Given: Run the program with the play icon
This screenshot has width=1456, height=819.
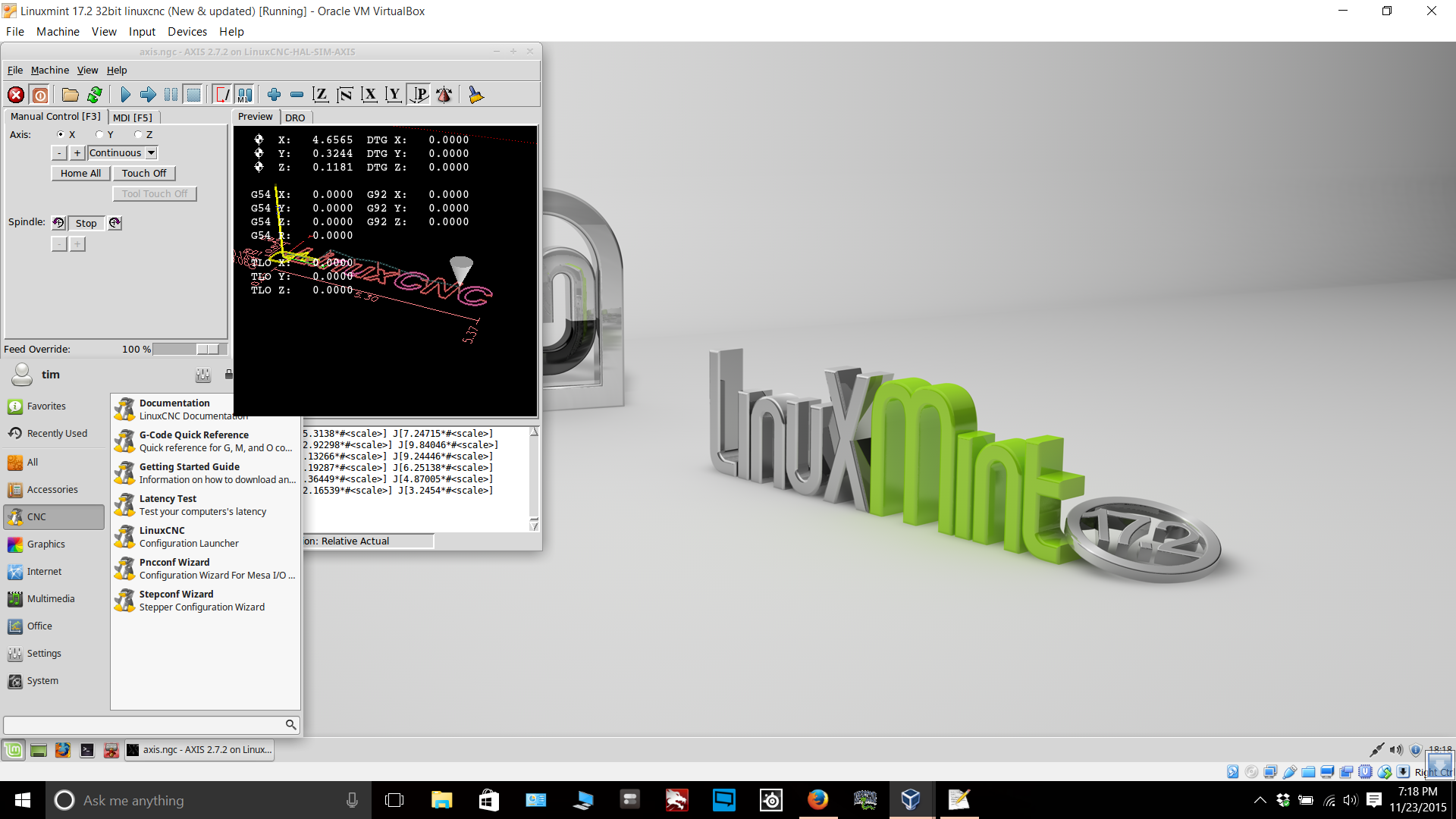Looking at the screenshot, I should (x=125, y=95).
